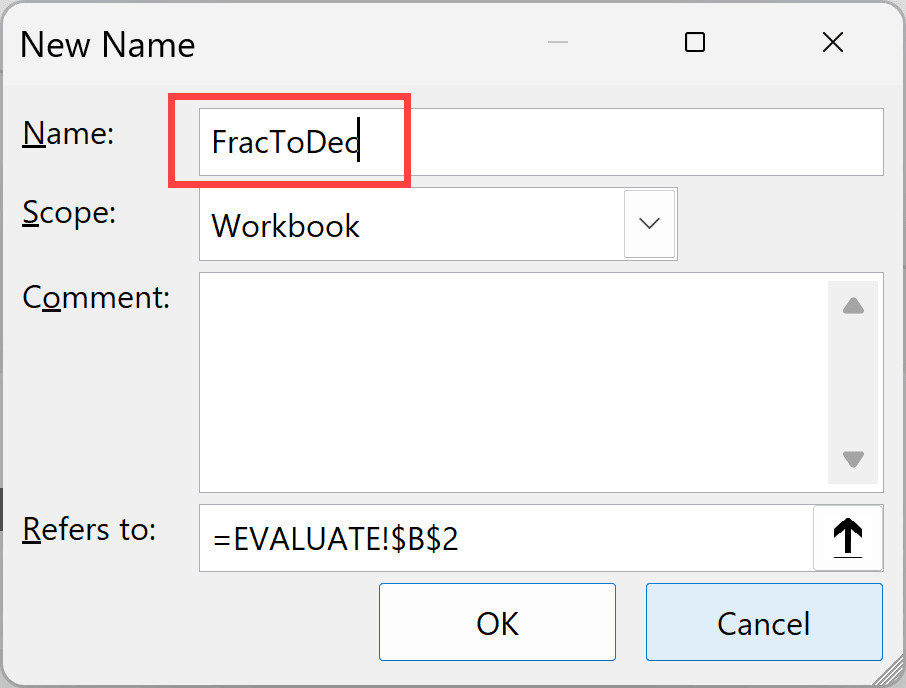Click the range selector arrow beside Refers to
This screenshot has width=906, height=688.
coord(847,538)
